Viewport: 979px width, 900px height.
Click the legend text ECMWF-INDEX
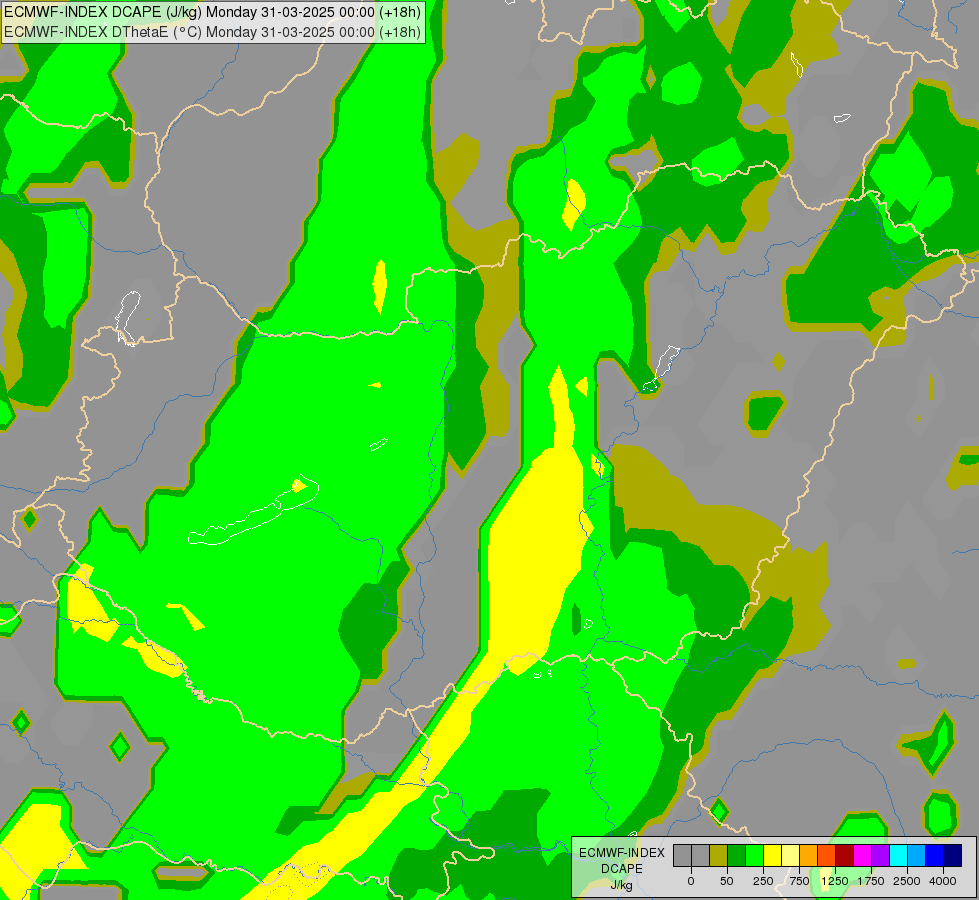(x=622, y=853)
